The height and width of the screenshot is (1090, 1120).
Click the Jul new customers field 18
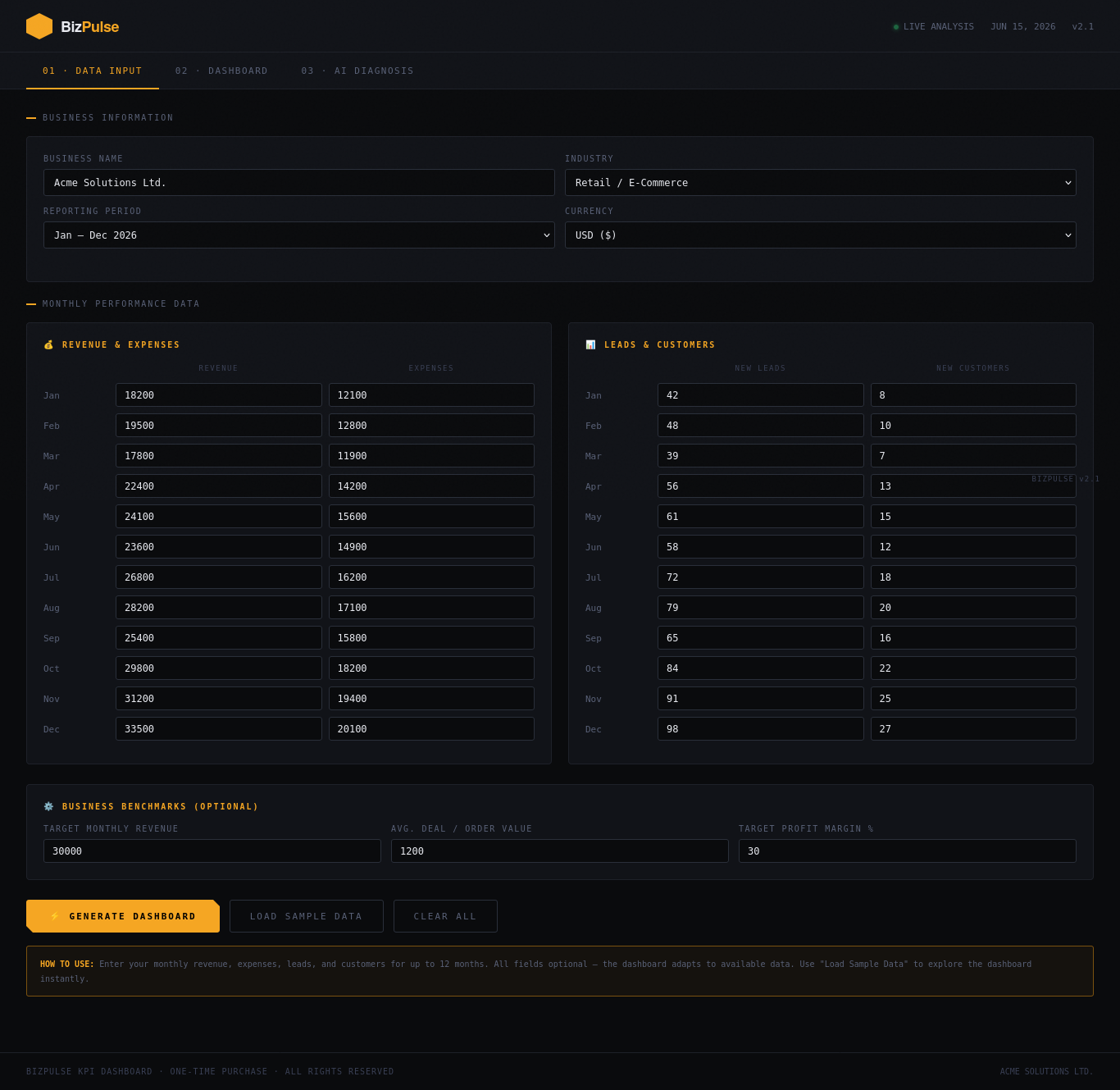(x=973, y=577)
